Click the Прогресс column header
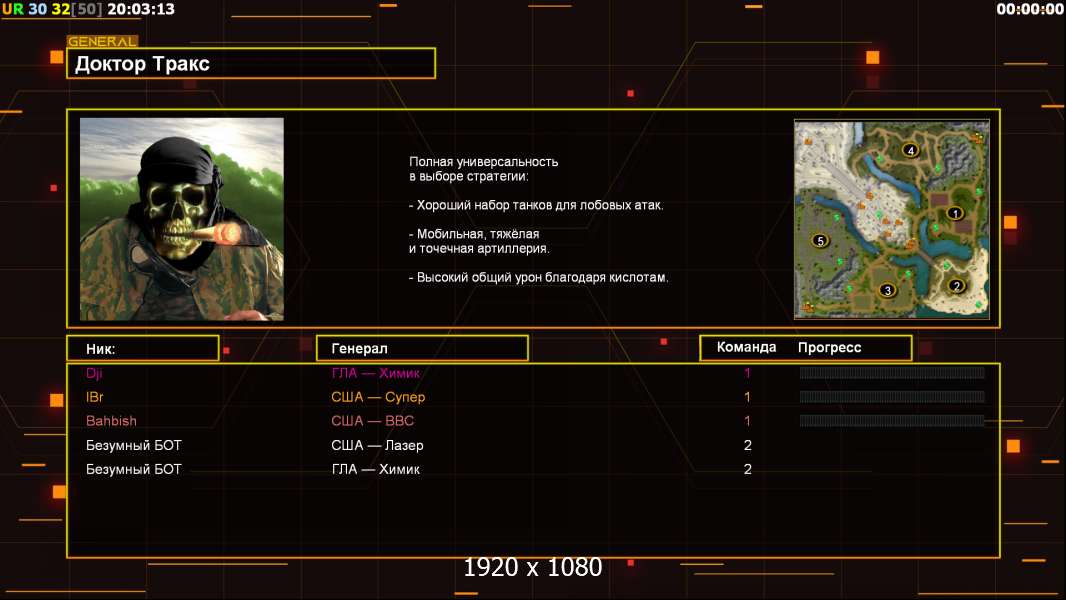 829,348
